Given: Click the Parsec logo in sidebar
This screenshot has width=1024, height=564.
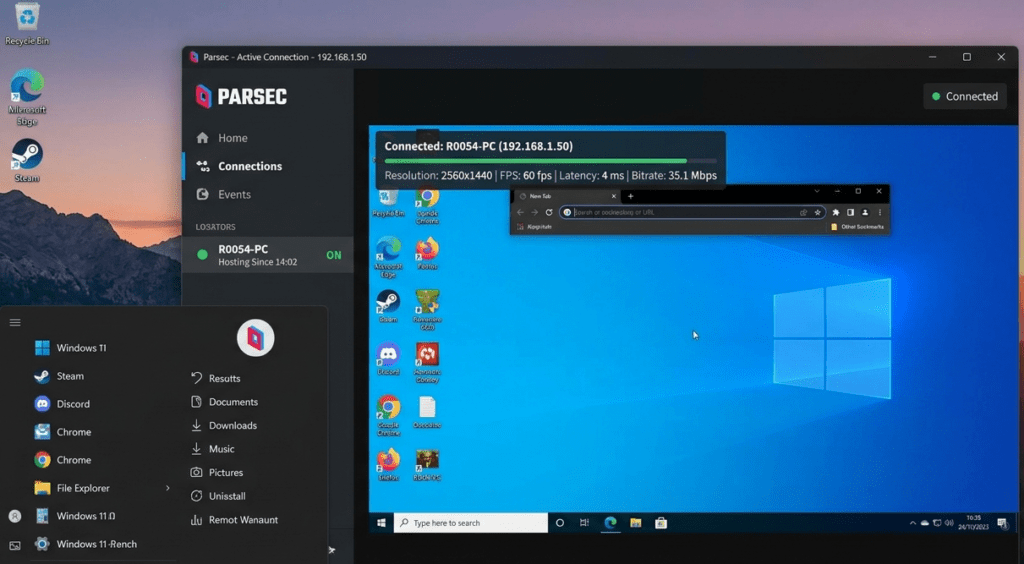Looking at the screenshot, I should click(241, 96).
